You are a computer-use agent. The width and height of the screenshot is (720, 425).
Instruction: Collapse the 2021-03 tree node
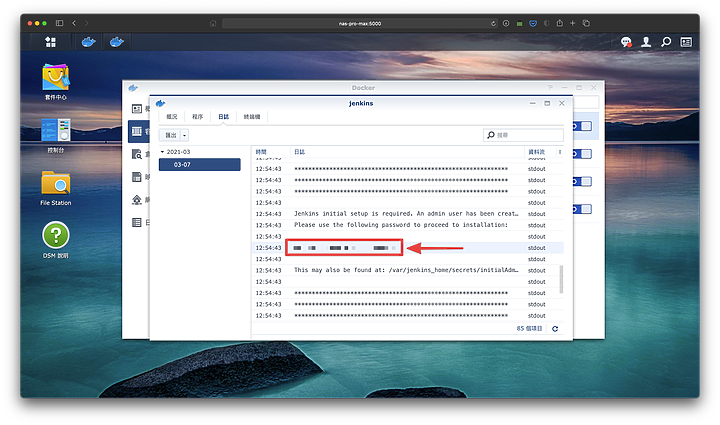coord(162,152)
